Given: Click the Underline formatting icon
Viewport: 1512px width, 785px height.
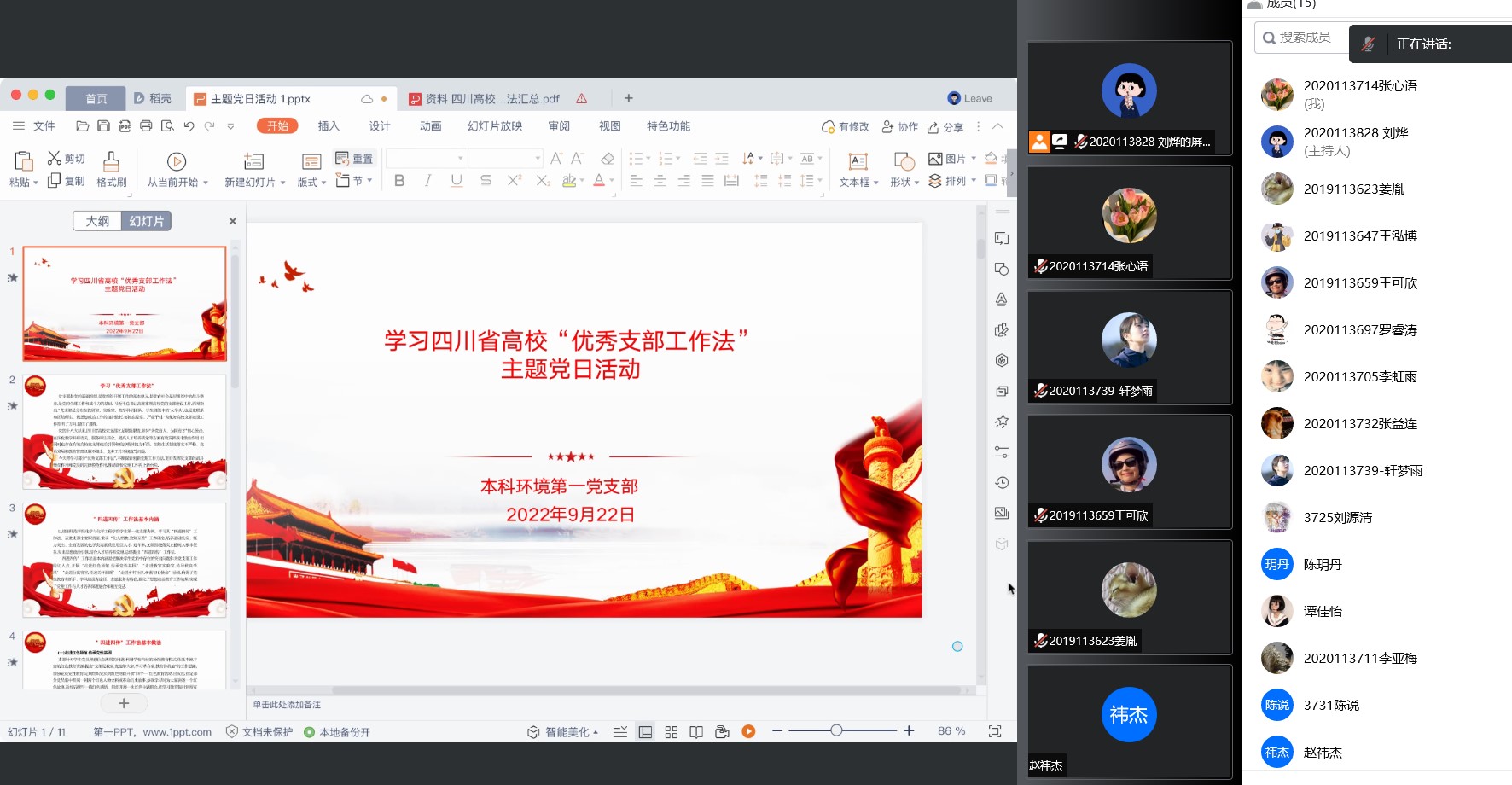Looking at the screenshot, I should pos(457,181).
